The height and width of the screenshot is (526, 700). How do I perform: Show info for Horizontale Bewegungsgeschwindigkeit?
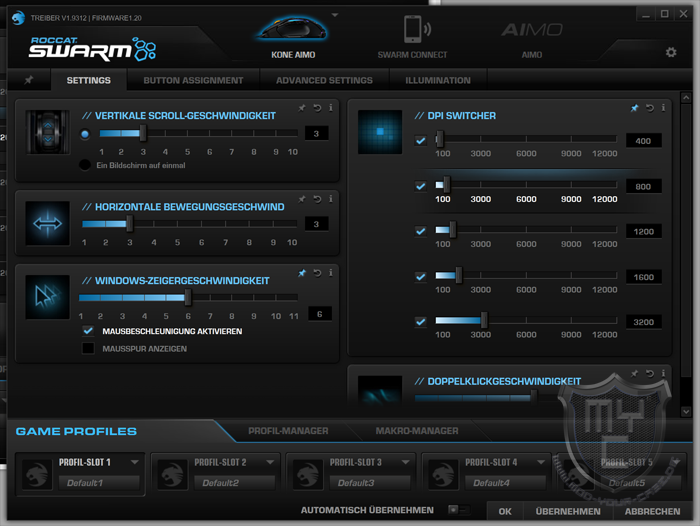(x=331, y=199)
